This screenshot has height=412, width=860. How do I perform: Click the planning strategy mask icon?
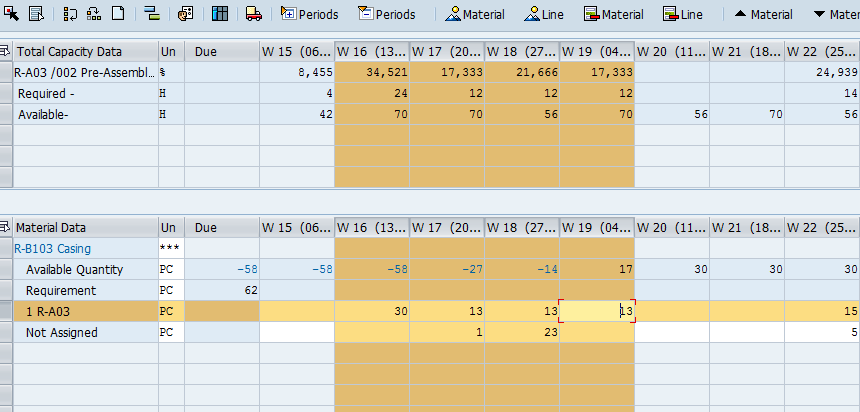pos(185,14)
